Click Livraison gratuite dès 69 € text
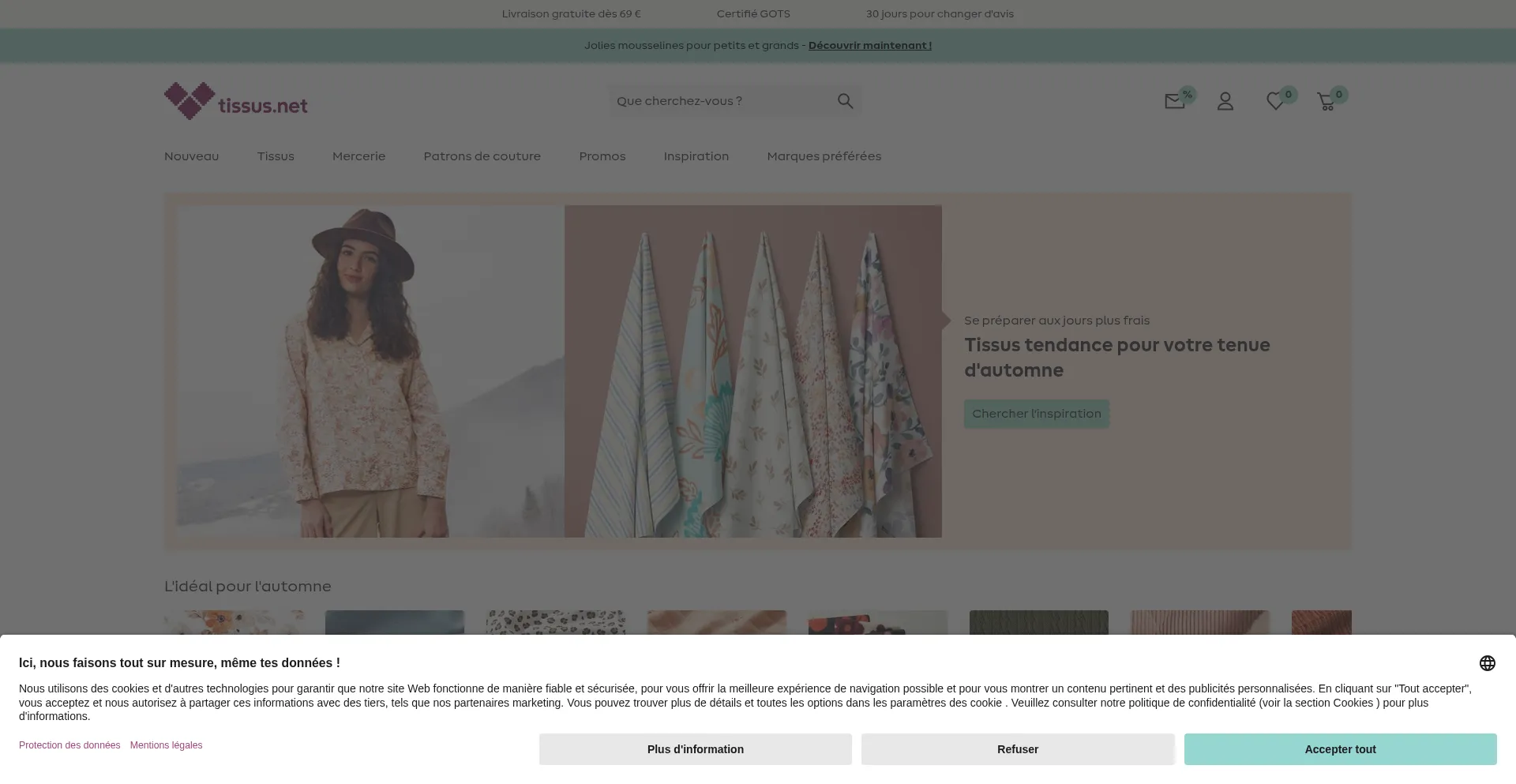 (572, 14)
